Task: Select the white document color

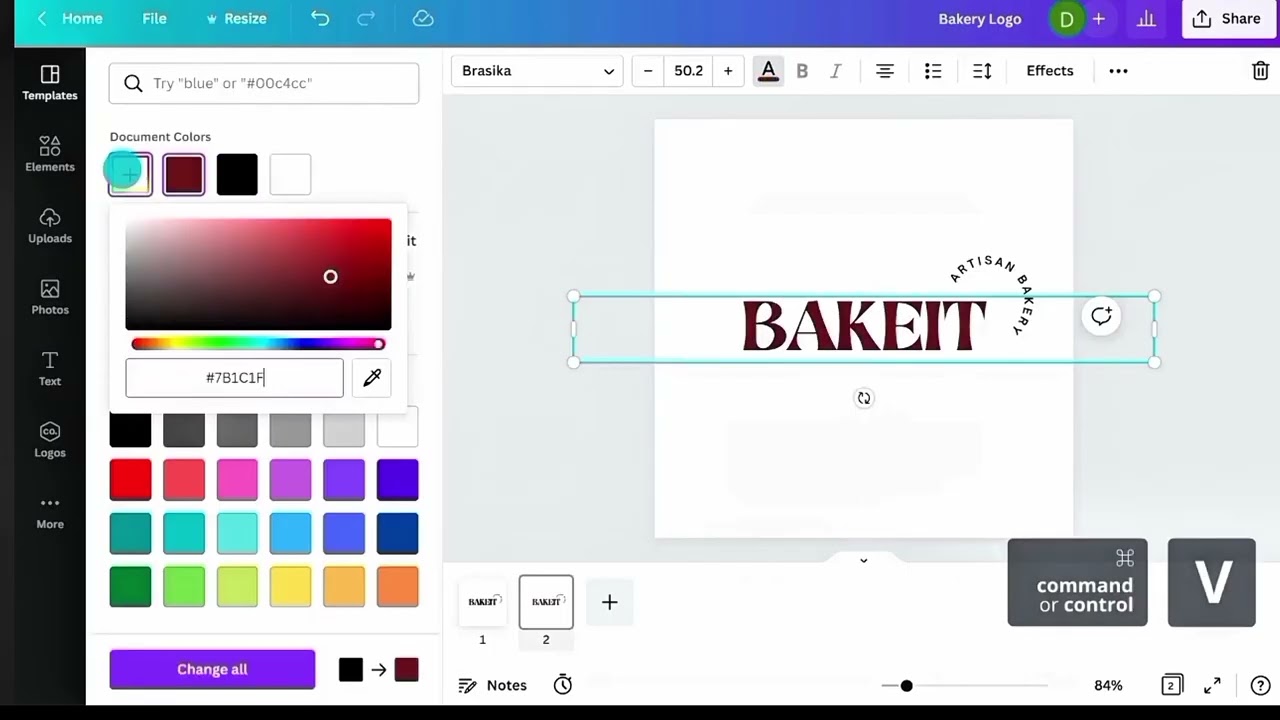Action: click(290, 174)
